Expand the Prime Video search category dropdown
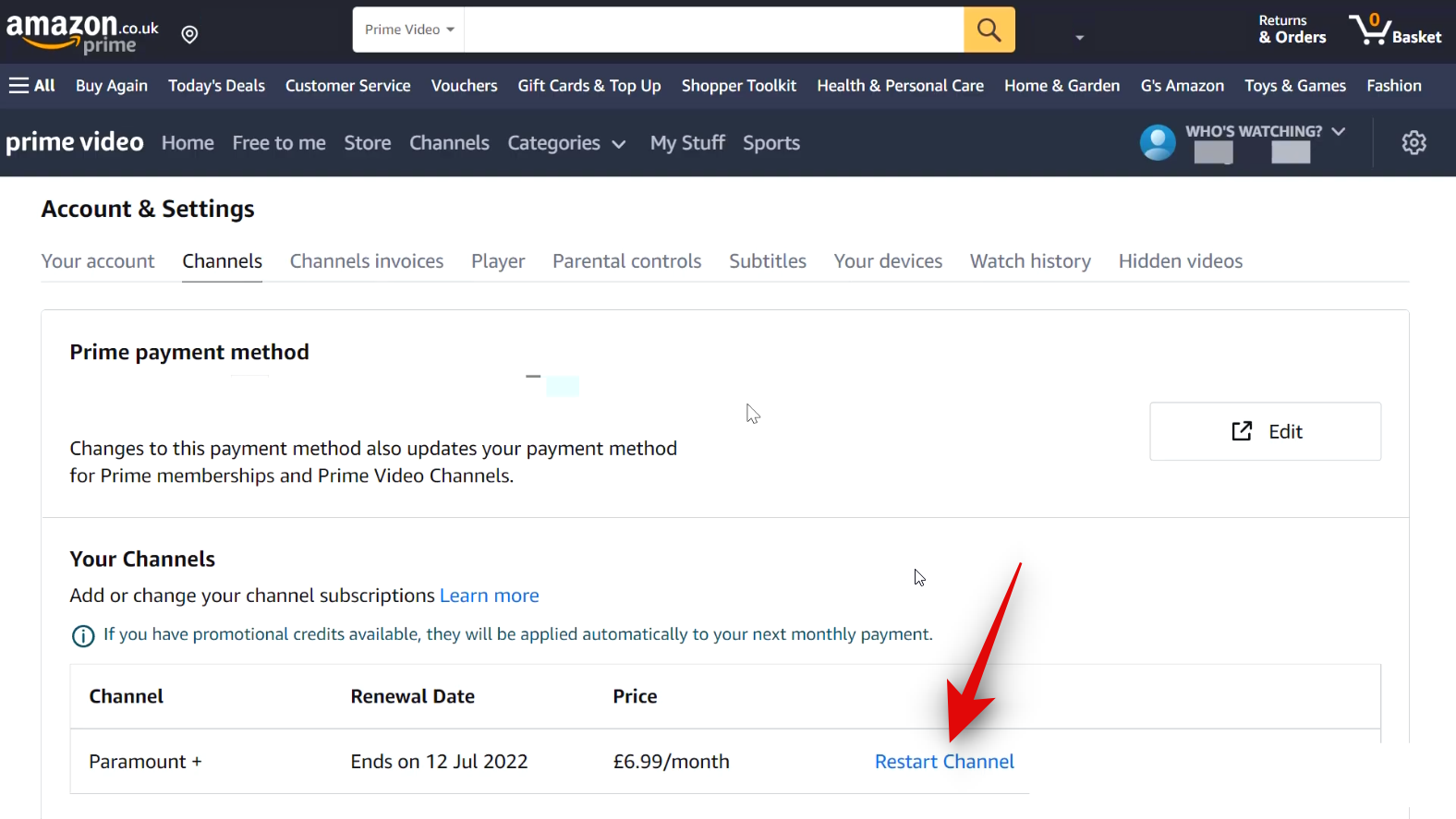The image size is (1456, 819). [x=408, y=30]
